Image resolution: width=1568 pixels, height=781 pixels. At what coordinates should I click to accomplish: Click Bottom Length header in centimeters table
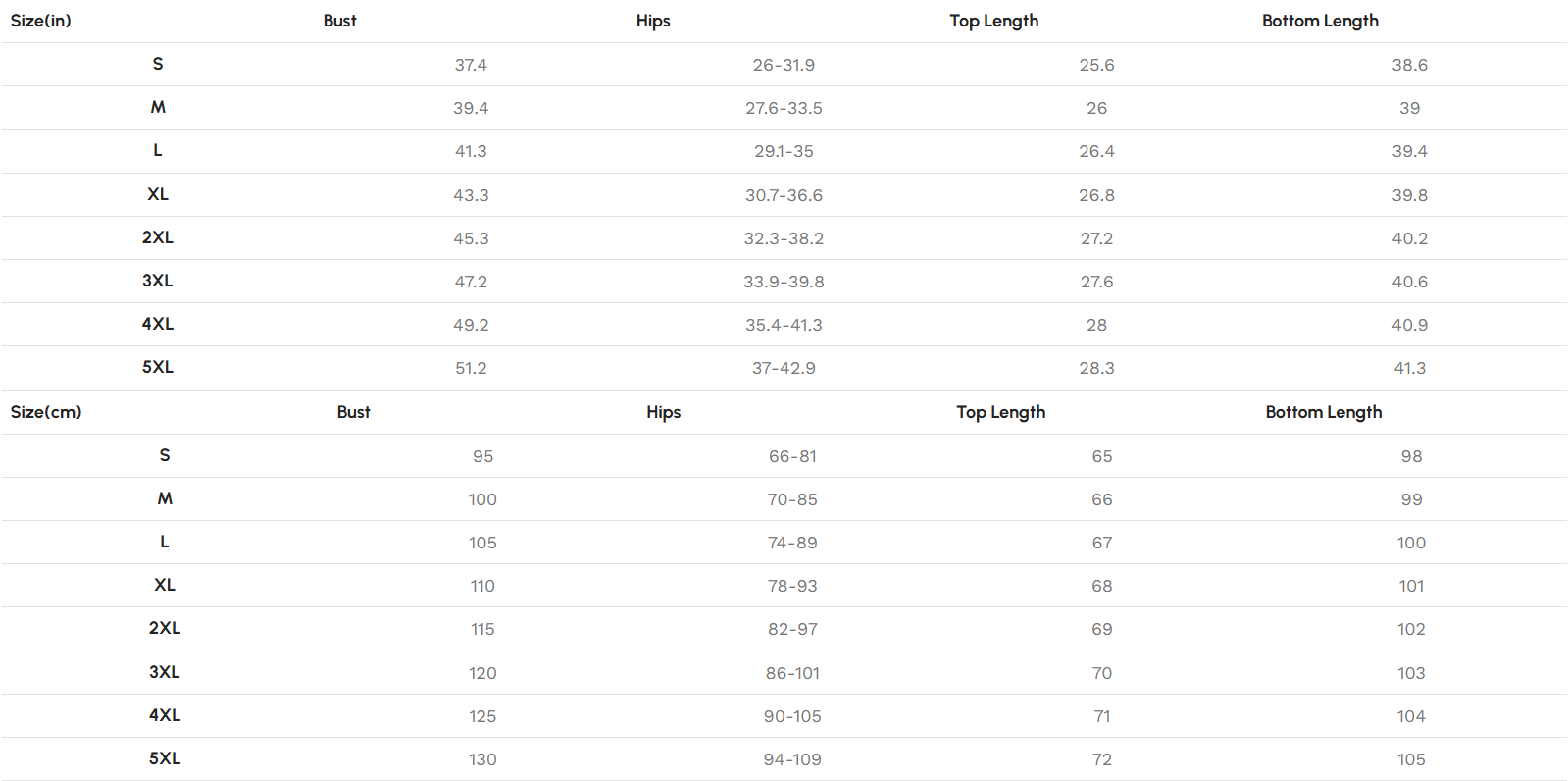[x=1324, y=412]
